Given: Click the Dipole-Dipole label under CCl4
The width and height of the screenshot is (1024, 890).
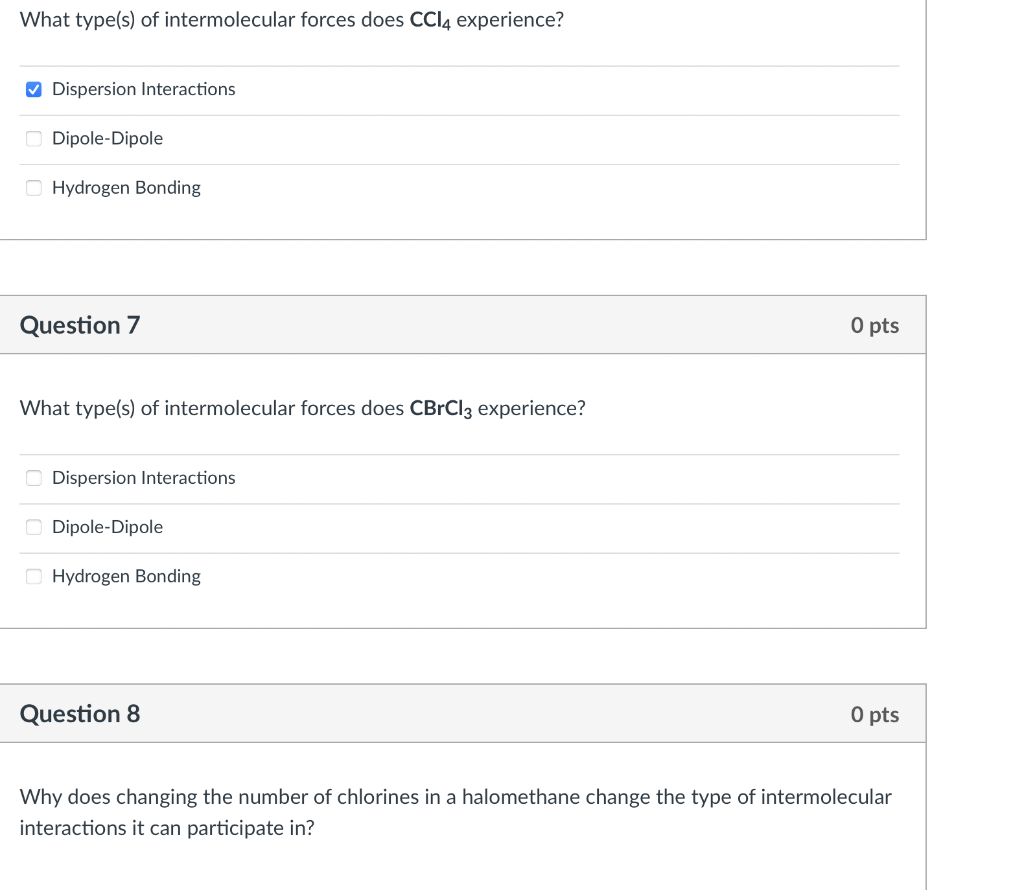Looking at the screenshot, I should point(105,138).
